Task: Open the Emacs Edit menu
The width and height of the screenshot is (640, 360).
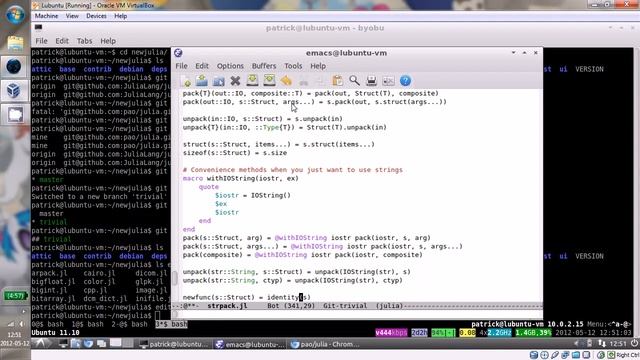Action: (202, 66)
